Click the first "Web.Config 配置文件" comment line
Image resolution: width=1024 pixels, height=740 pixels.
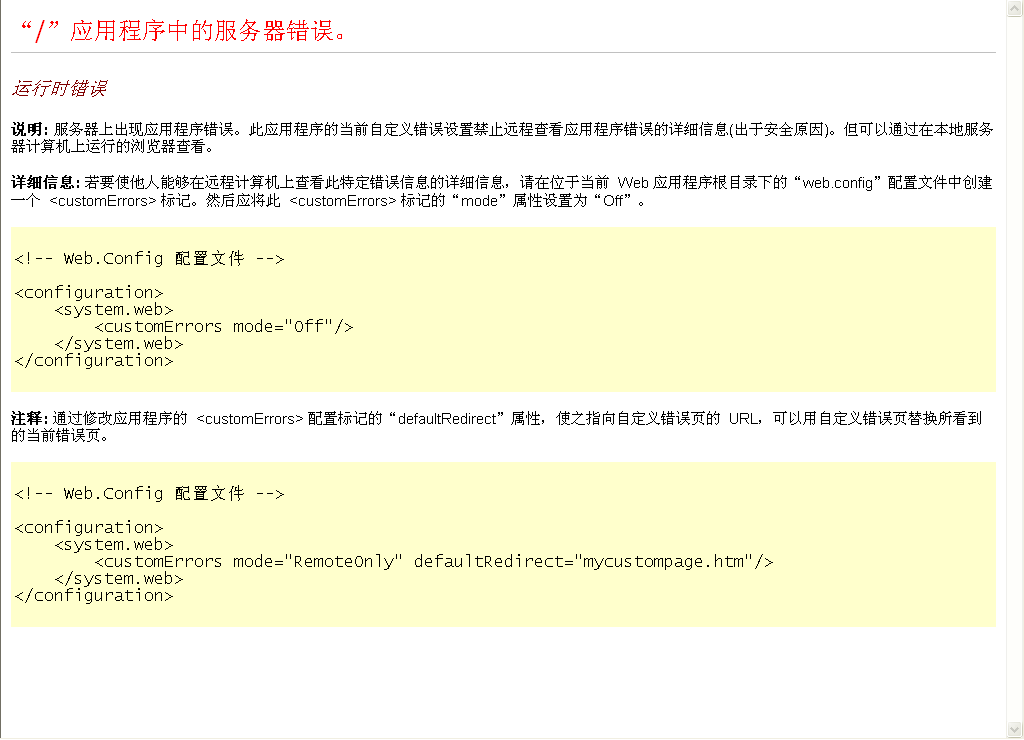(x=150, y=259)
